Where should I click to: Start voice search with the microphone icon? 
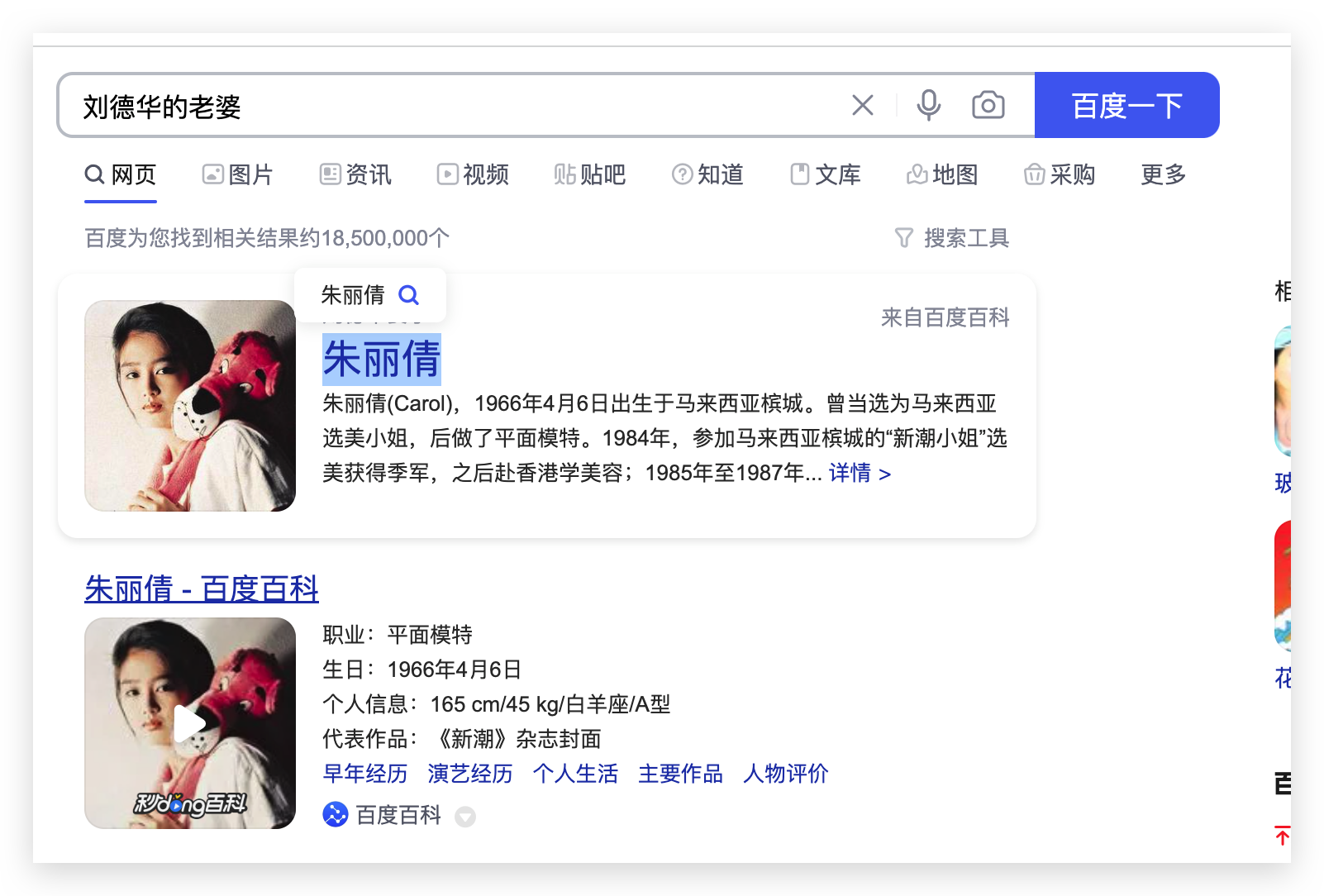point(929,105)
